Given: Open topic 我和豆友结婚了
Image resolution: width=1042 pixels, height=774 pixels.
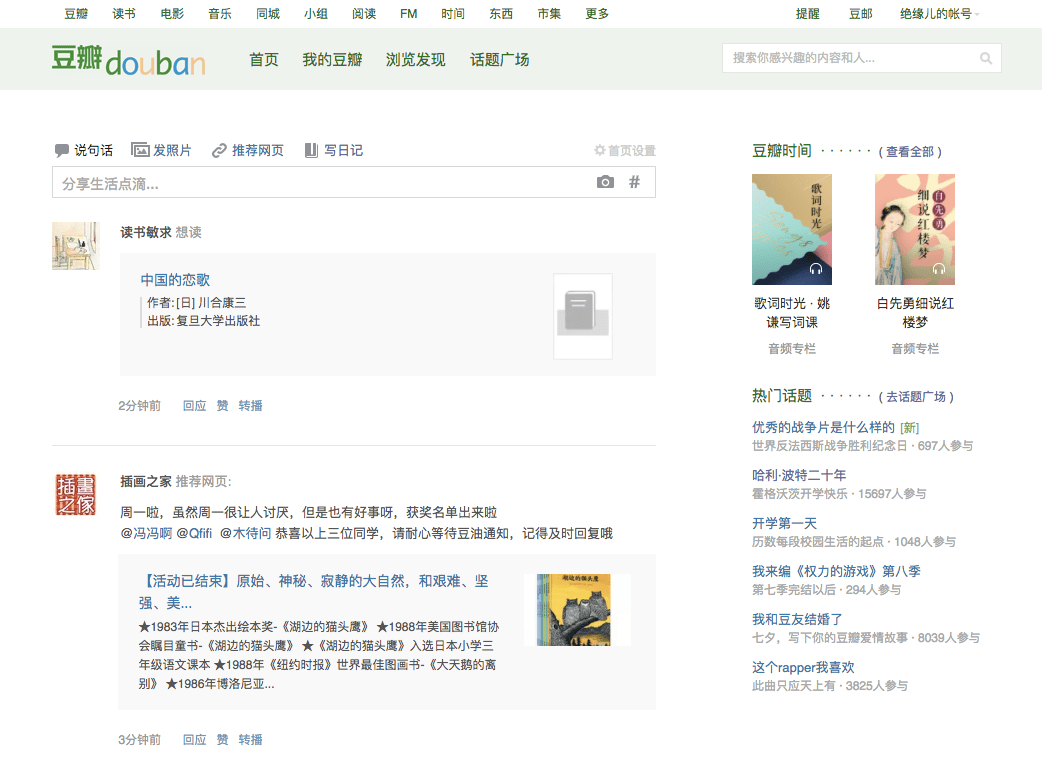Looking at the screenshot, I should 797,619.
